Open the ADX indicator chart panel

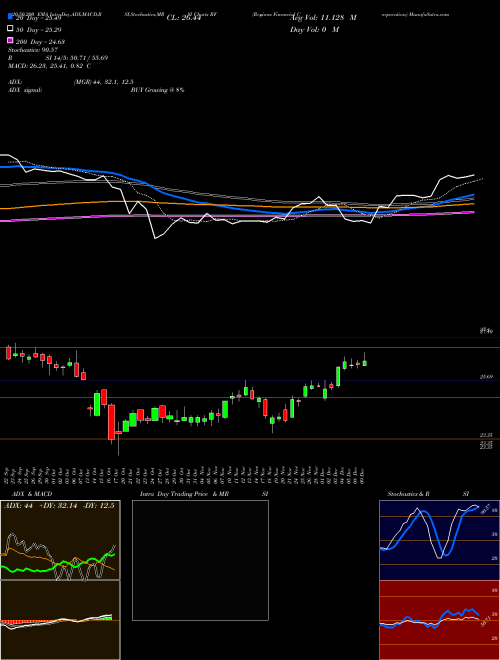(60, 540)
